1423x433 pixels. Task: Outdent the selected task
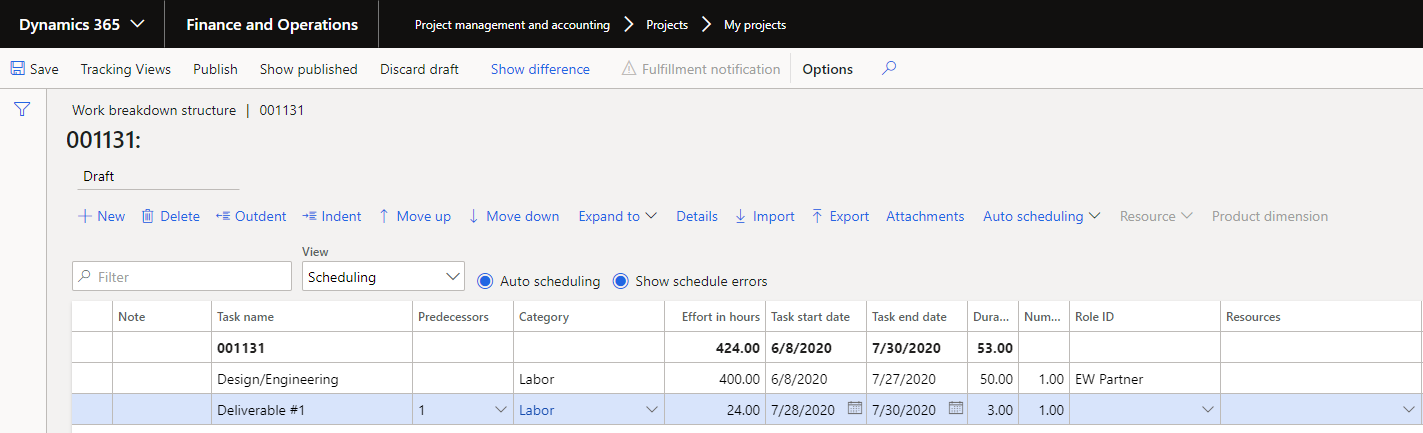(x=251, y=216)
